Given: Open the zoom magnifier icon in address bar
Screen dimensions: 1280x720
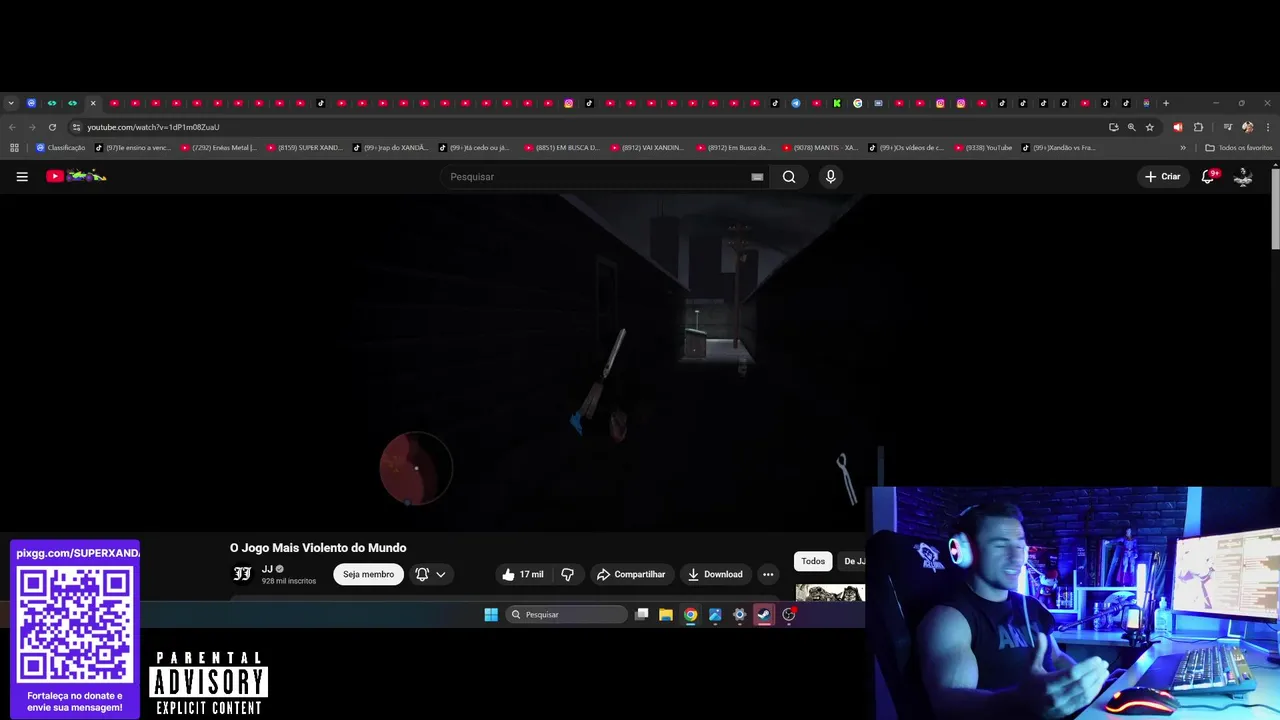Looking at the screenshot, I should tap(1131, 127).
